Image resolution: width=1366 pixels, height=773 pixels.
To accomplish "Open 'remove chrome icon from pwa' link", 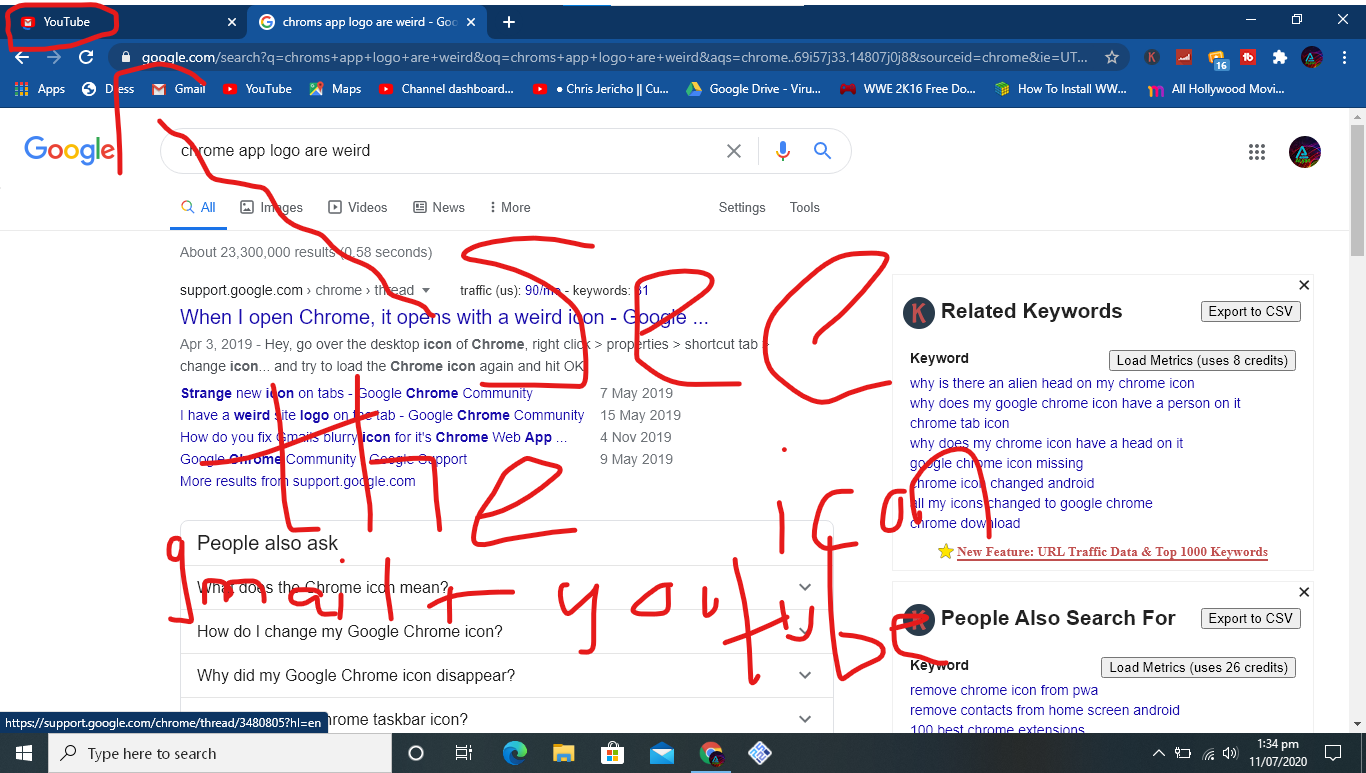I will click(x=1004, y=690).
